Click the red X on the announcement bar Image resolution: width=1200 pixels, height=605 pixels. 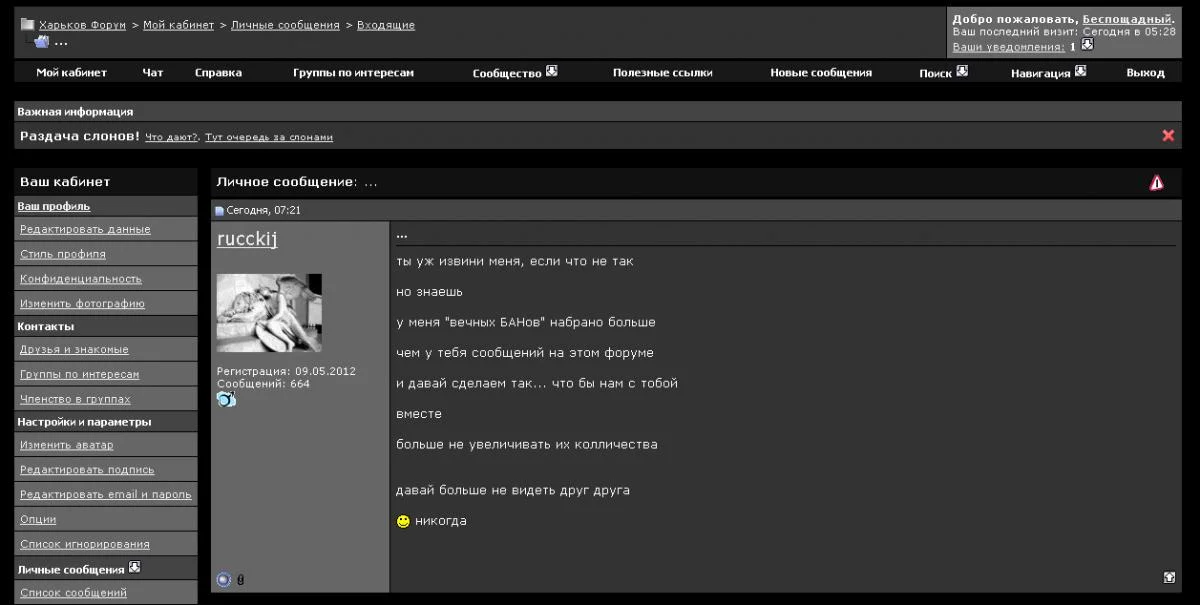(x=1167, y=136)
